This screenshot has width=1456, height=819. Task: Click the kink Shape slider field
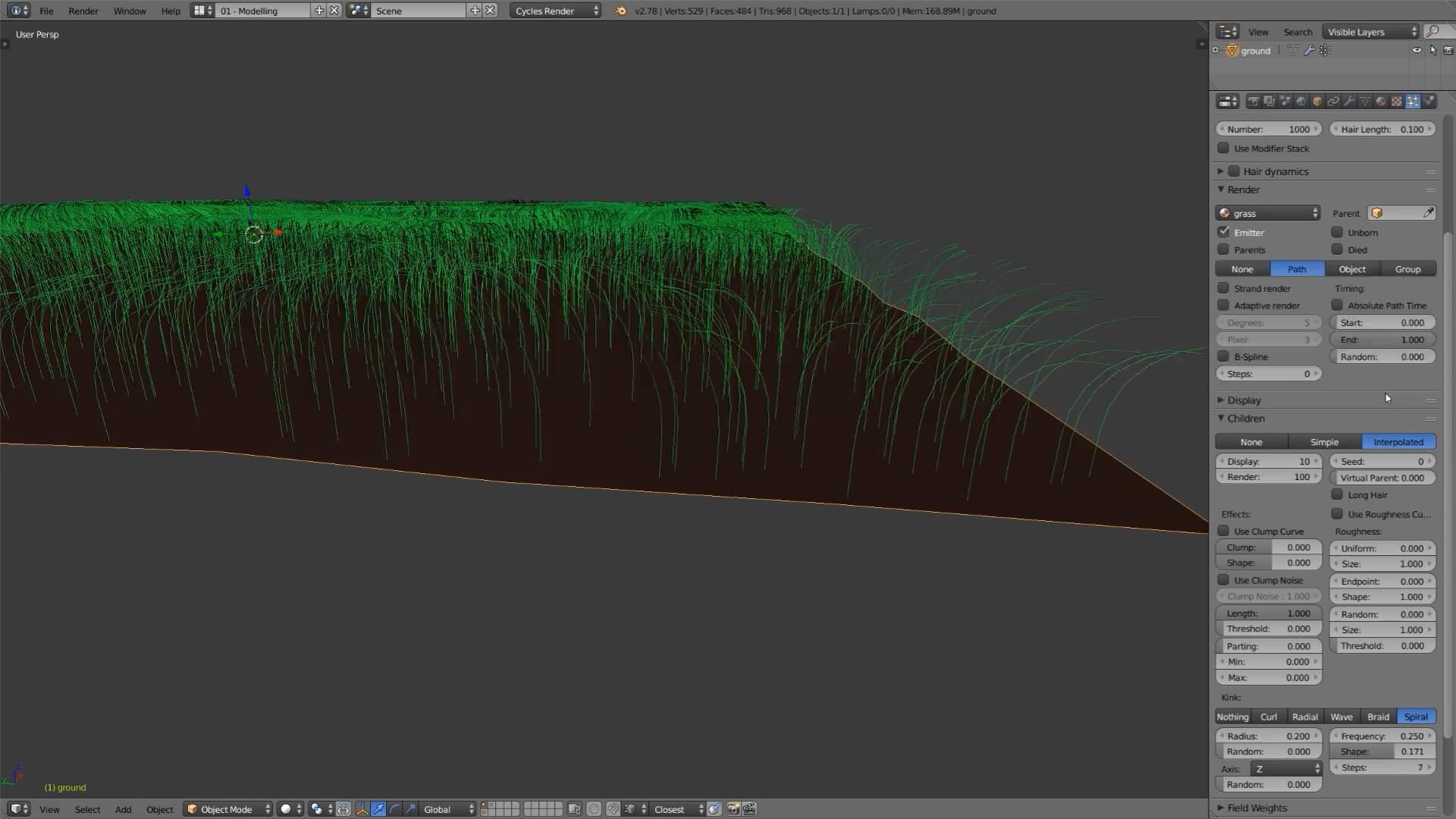[x=1382, y=752]
